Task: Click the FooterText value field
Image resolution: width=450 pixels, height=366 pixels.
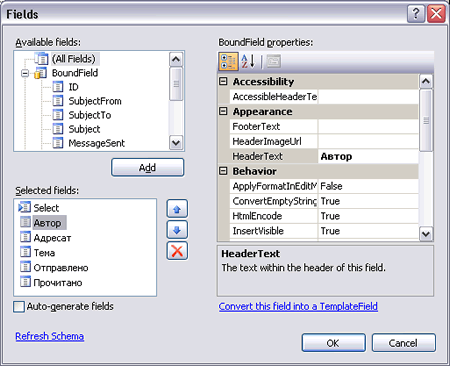Action: 368,126
